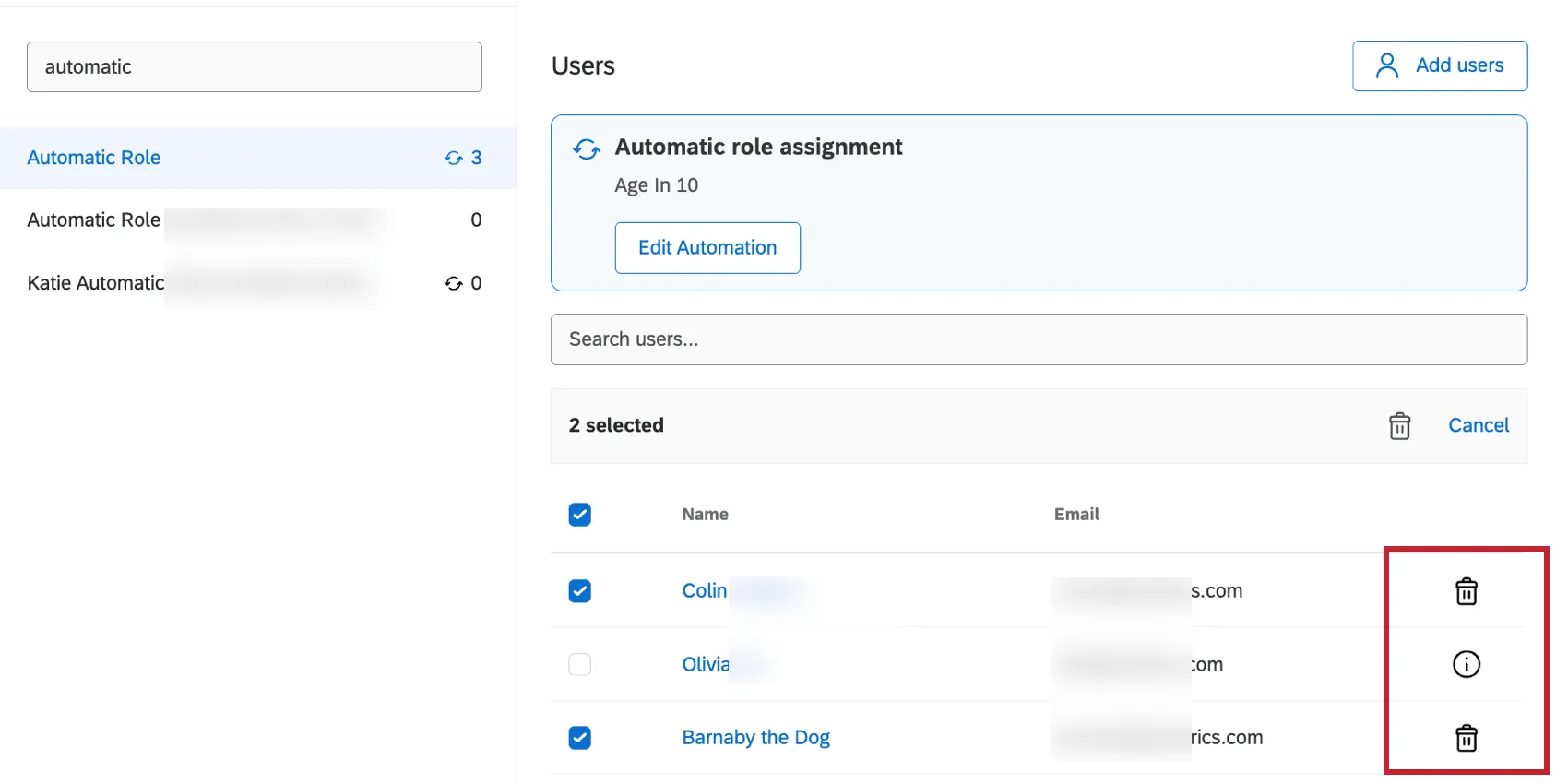Screen dimensions: 1568x784
Task: Click the info icon in Olivia's row
Action: 1466,664
